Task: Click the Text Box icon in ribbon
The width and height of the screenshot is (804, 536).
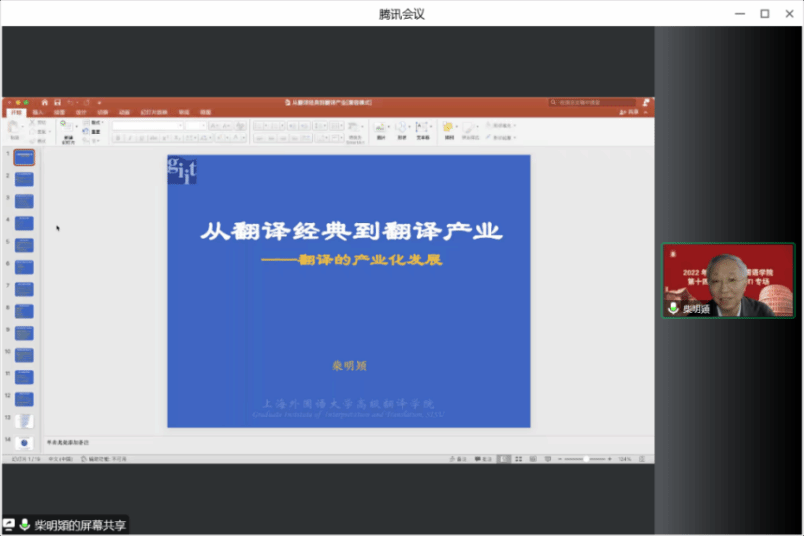Action: (423, 127)
